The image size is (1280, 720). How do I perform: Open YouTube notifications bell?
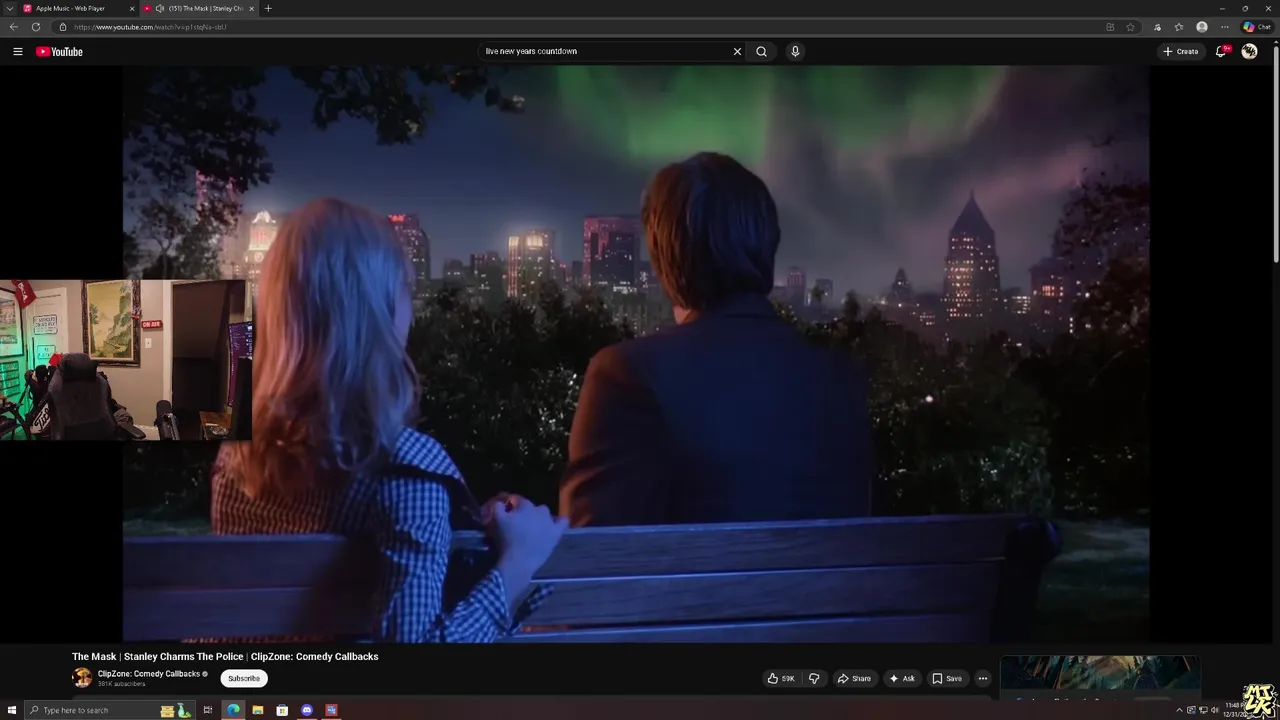coord(1221,51)
